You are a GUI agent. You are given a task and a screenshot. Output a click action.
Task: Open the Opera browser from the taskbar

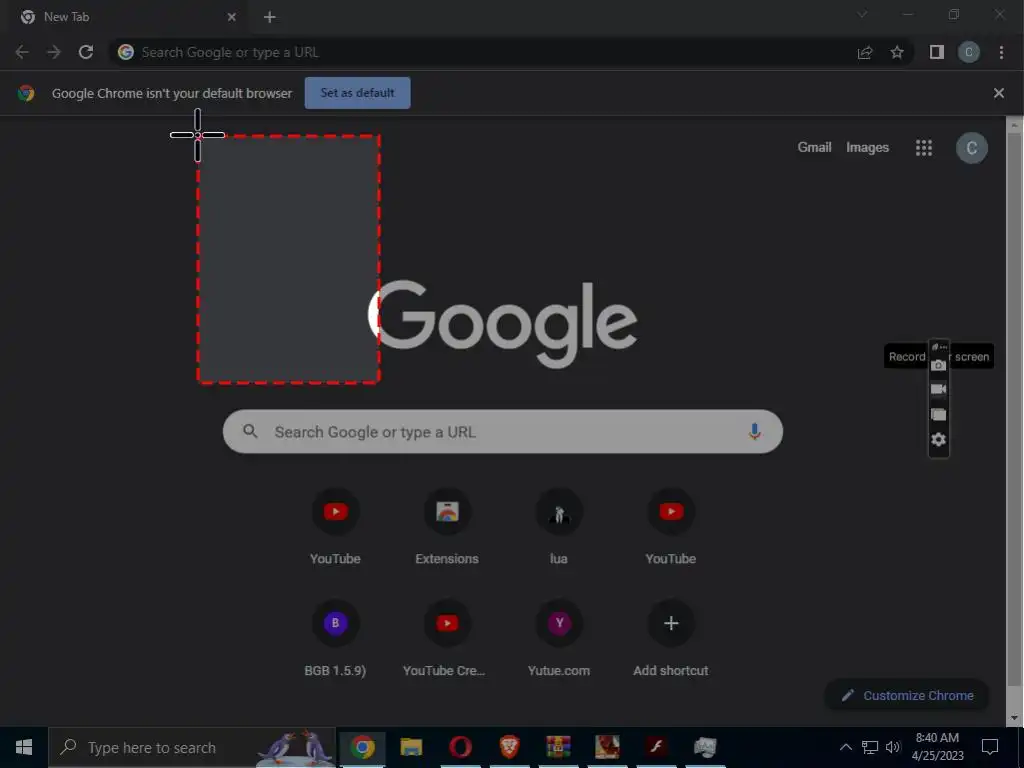coord(460,747)
